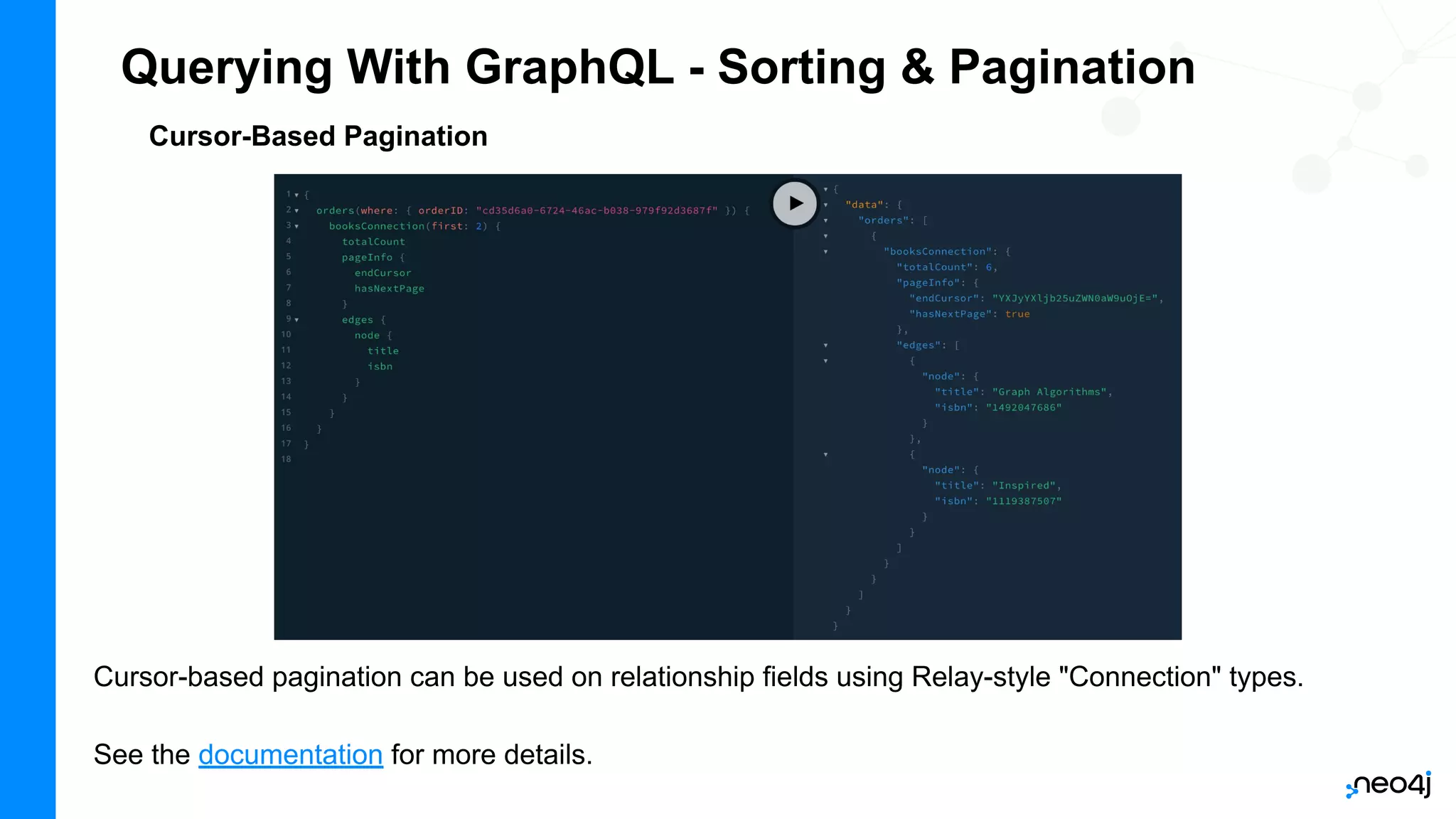Click the isbn value "1492047686"
Screen dimensions: 1456x819
(x=1023, y=408)
